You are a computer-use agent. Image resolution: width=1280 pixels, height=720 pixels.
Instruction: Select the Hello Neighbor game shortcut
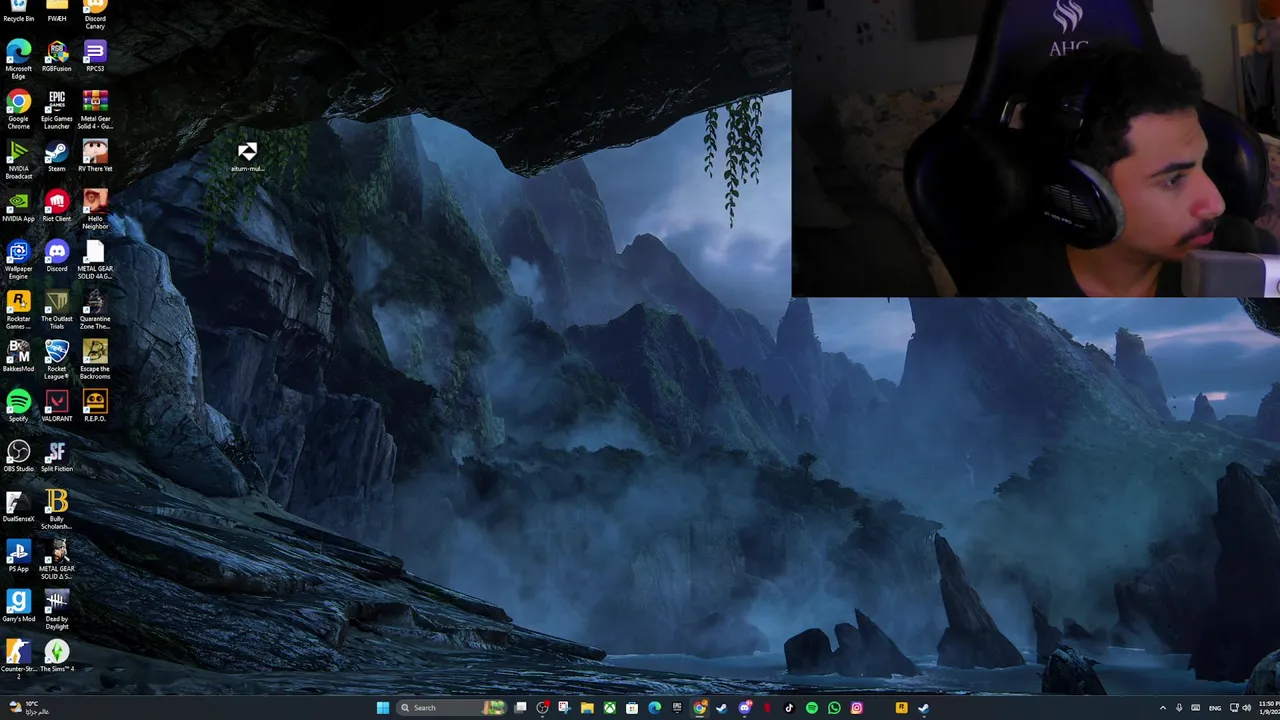pos(95,209)
